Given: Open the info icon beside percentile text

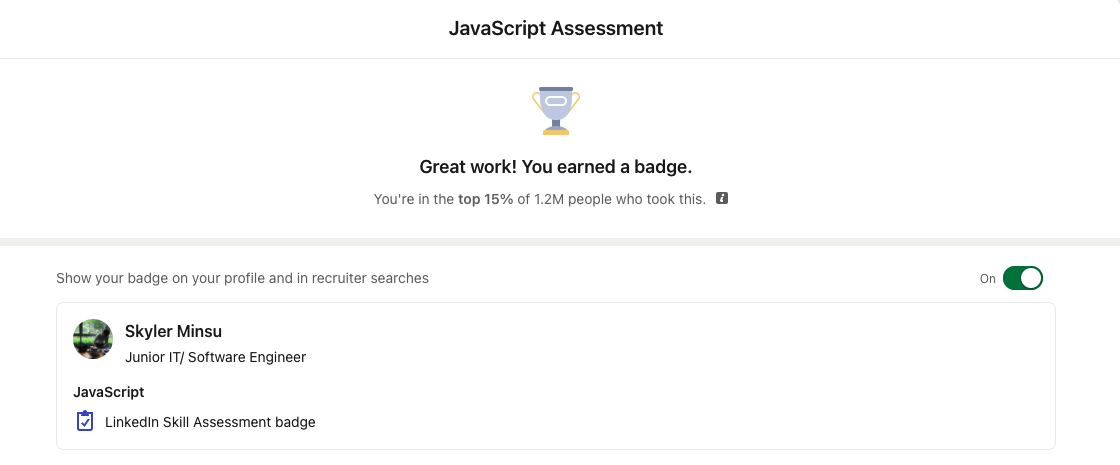Looking at the screenshot, I should [722, 199].
